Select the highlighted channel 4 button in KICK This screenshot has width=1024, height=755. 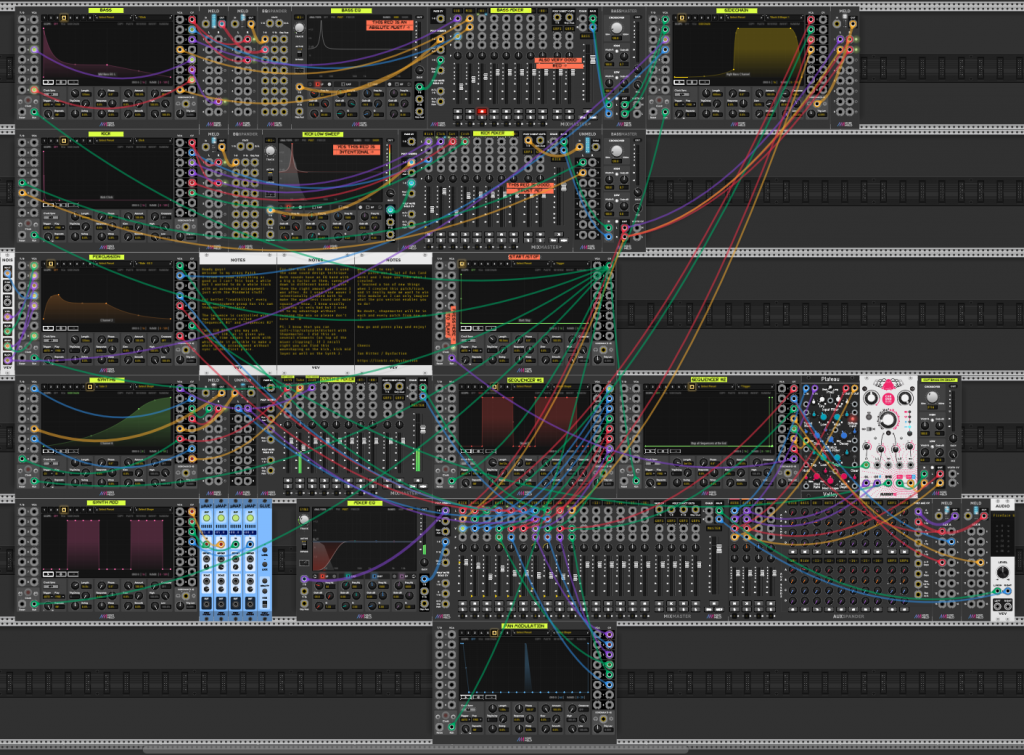[63, 140]
